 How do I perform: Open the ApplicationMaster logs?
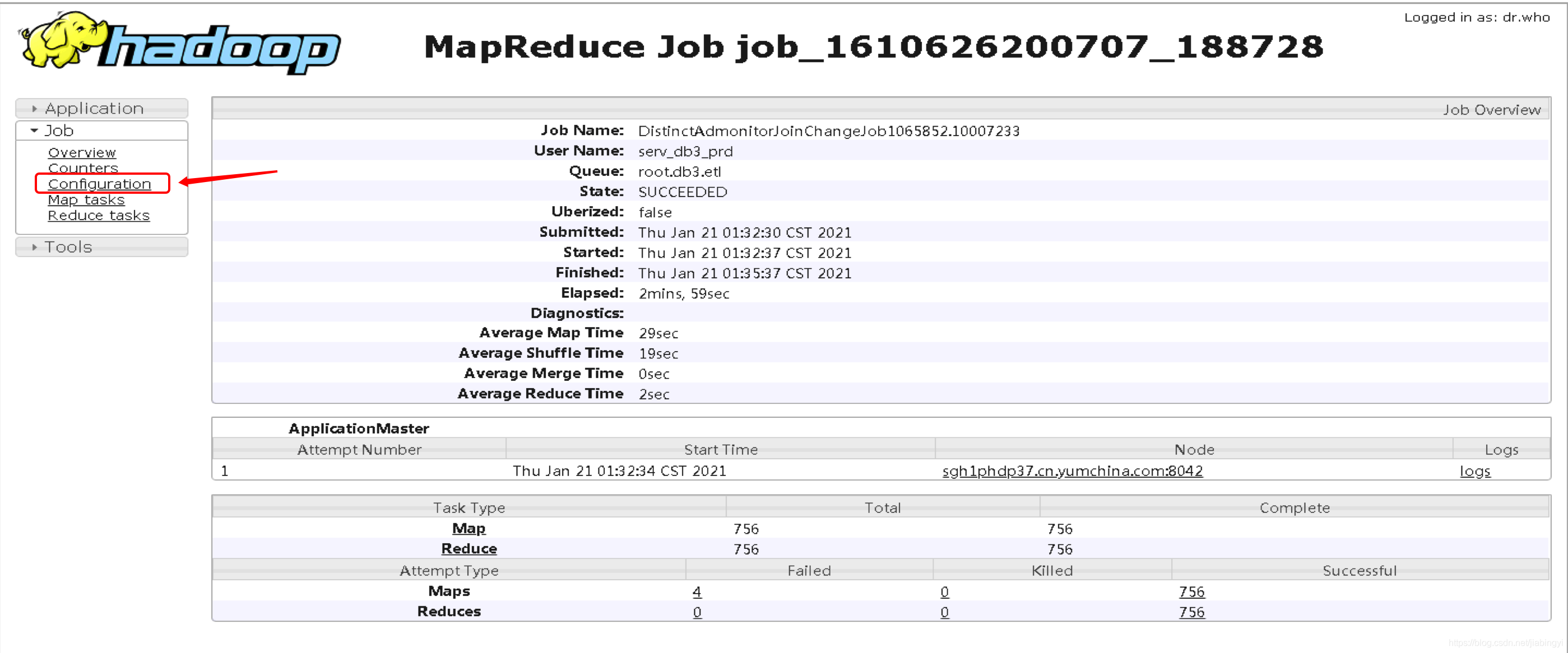(x=1476, y=470)
